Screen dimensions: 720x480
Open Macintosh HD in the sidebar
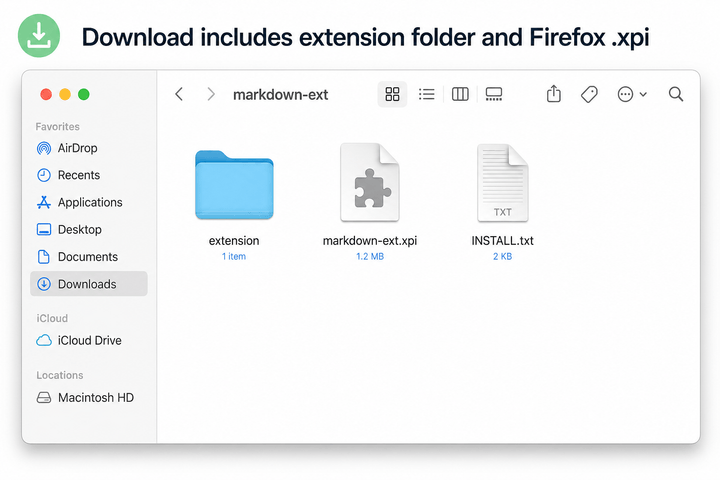point(89,397)
